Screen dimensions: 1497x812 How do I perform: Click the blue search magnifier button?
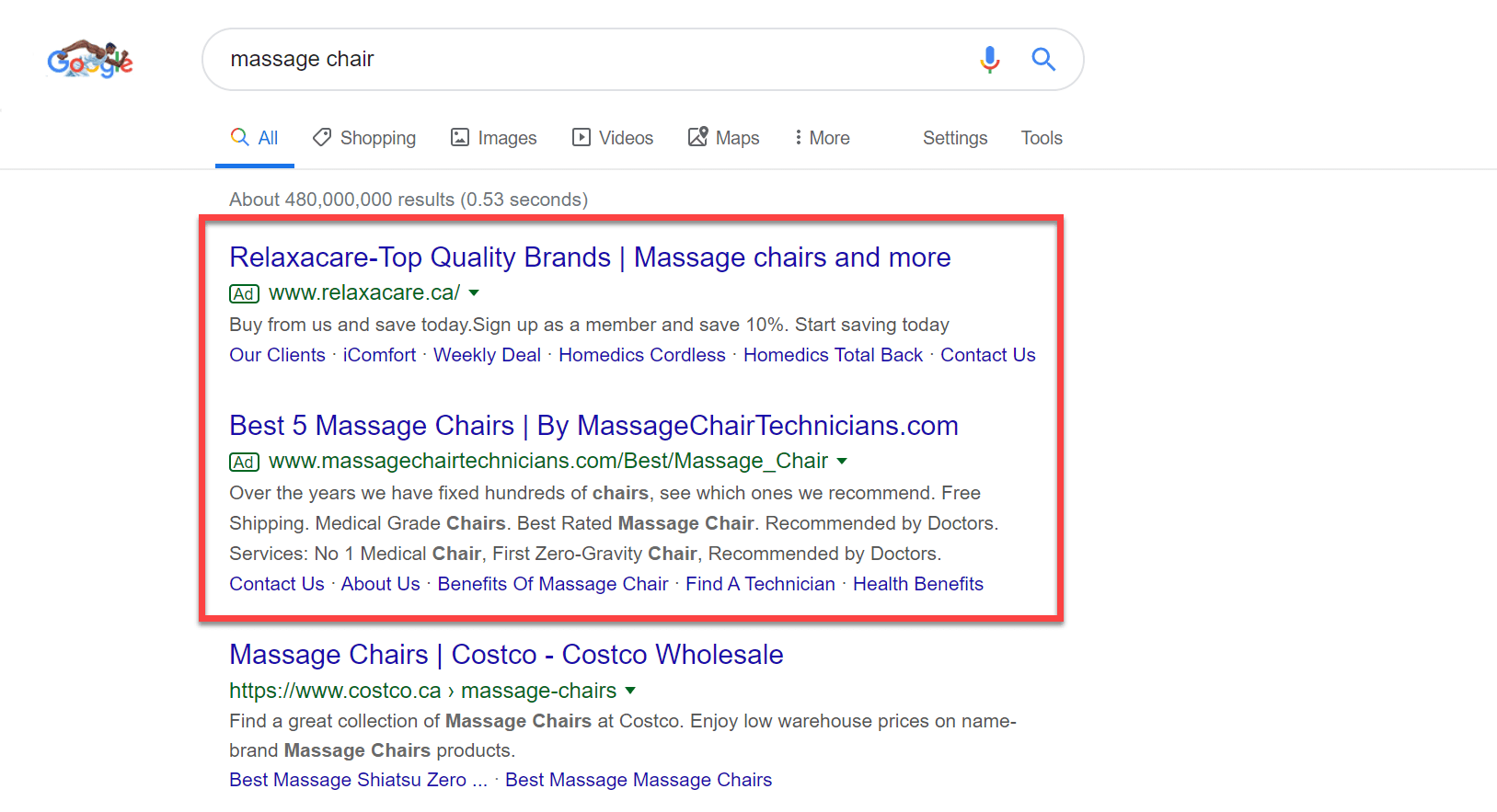1043,60
